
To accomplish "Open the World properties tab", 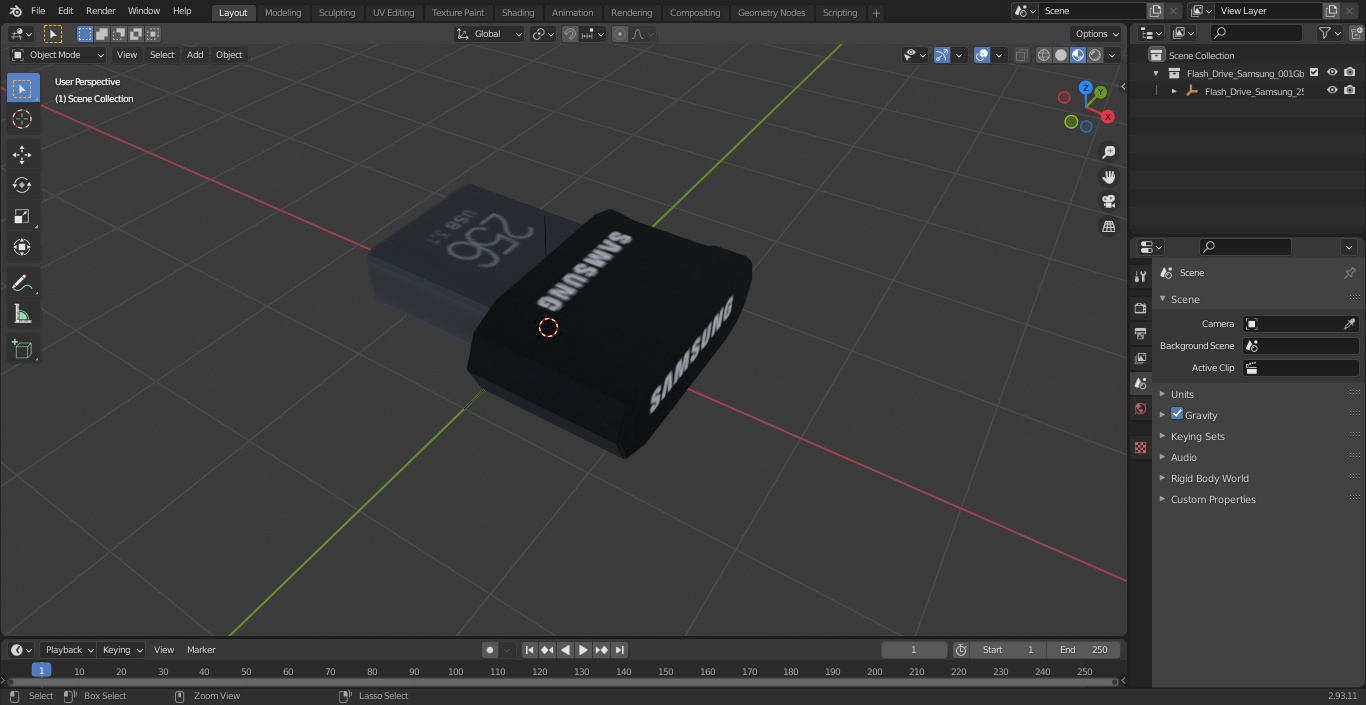I will pyautogui.click(x=1140, y=408).
